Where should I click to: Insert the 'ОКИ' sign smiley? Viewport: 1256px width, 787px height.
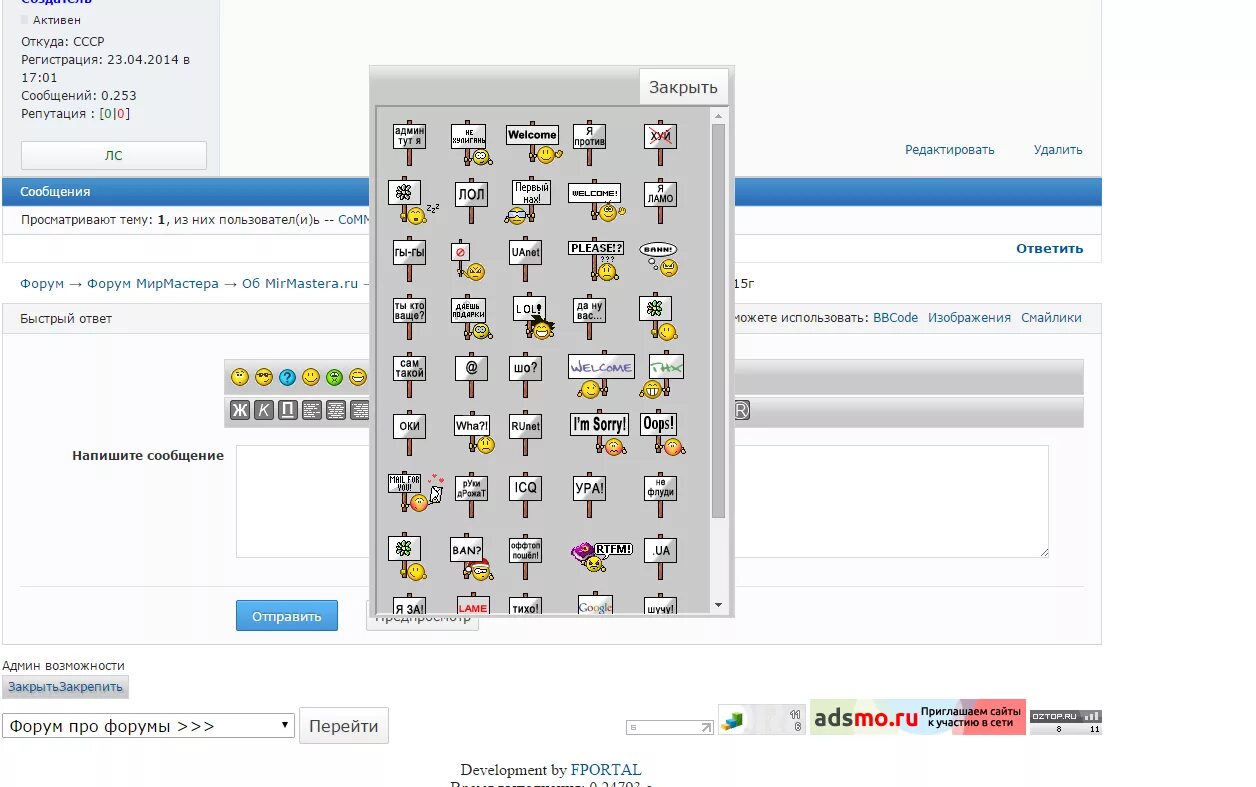(x=409, y=433)
